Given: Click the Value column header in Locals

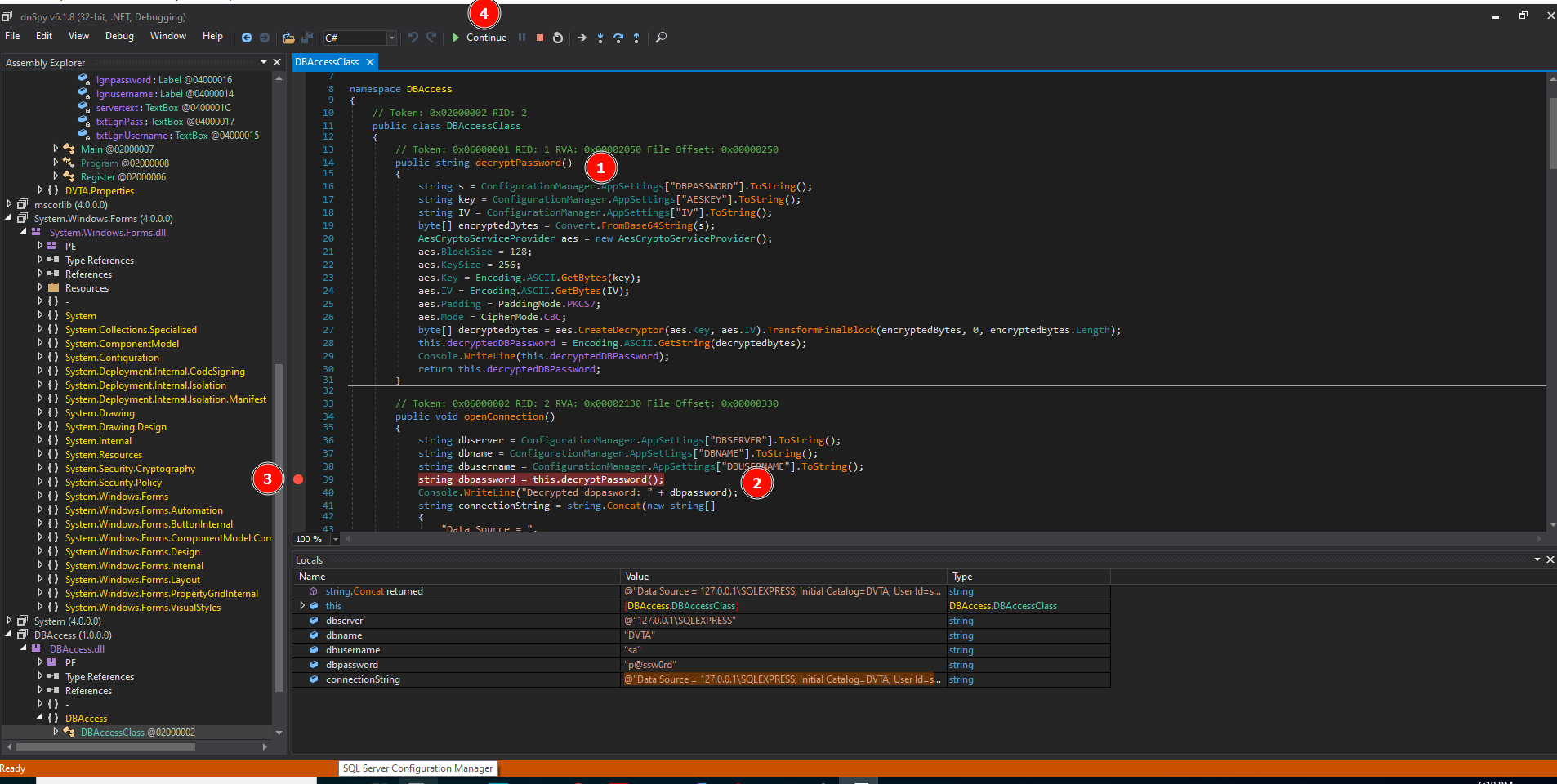Looking at the screenshot, I should pyautogui.click(x=783, y=577).
